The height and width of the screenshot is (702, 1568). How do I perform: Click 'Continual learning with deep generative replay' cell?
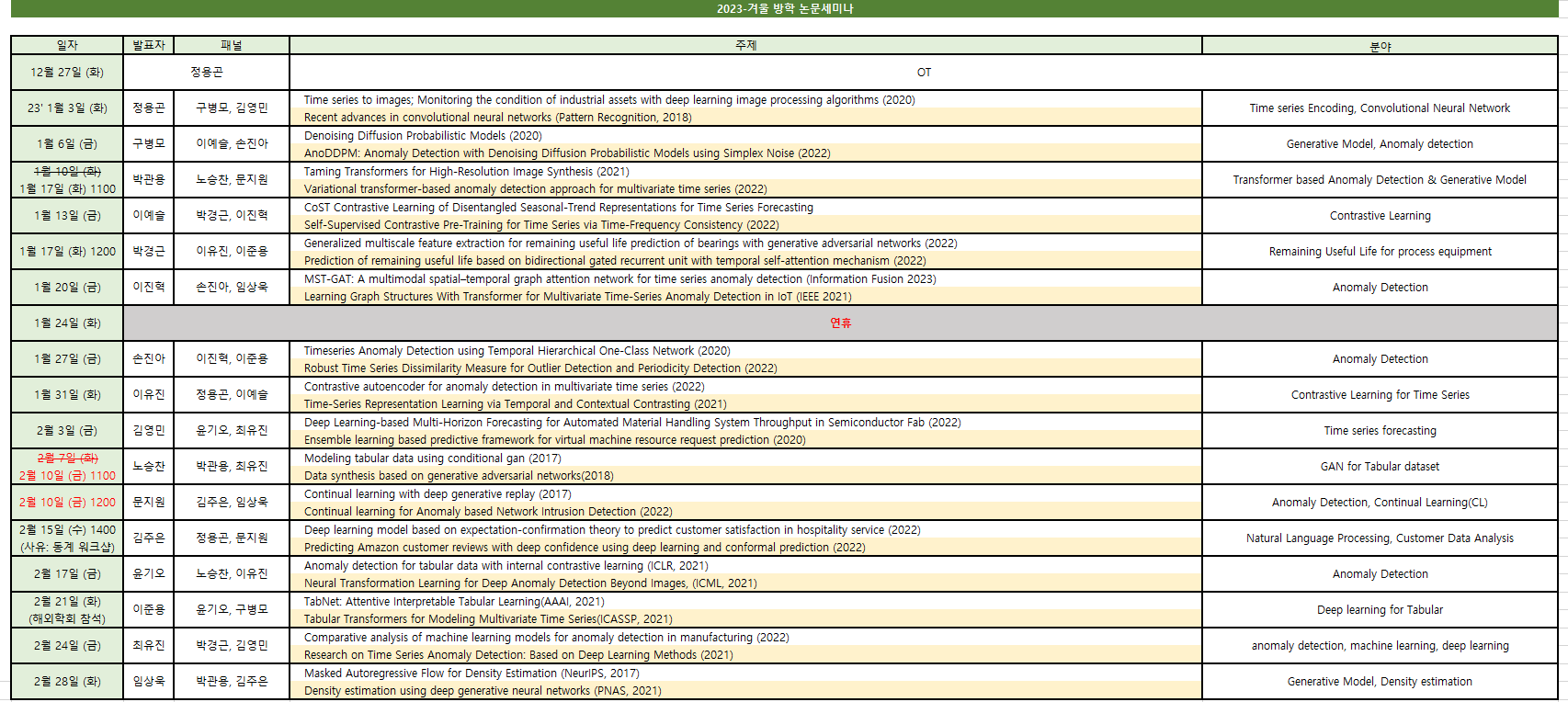437,494
